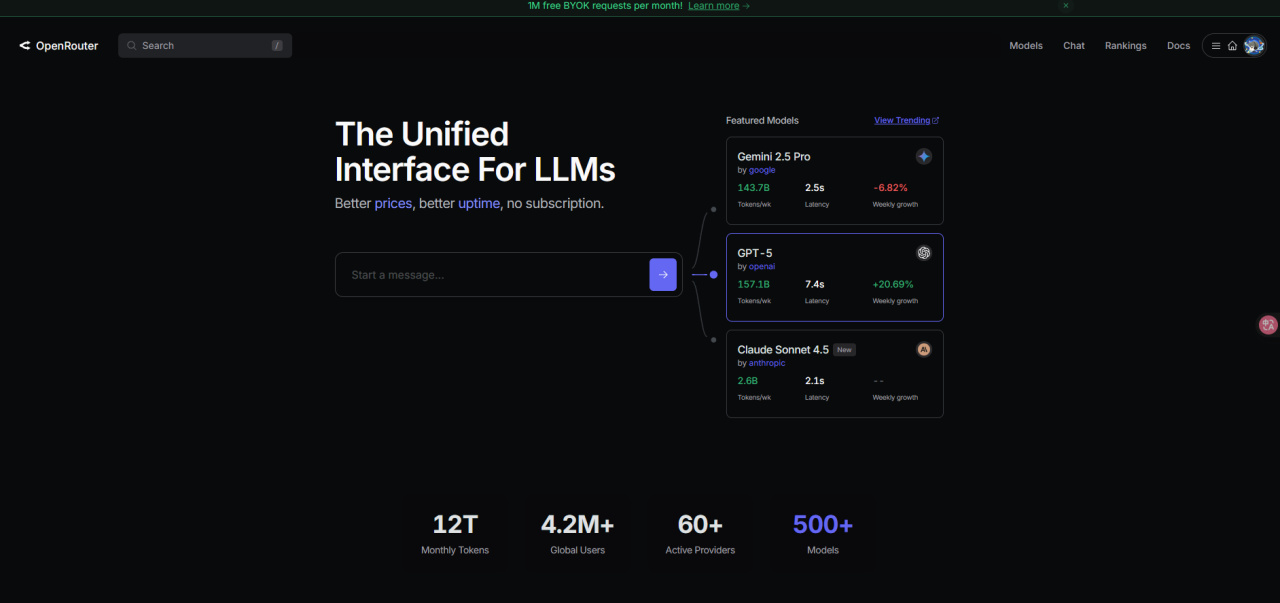
Task: Go to Rankings page
Action: 1126,46
